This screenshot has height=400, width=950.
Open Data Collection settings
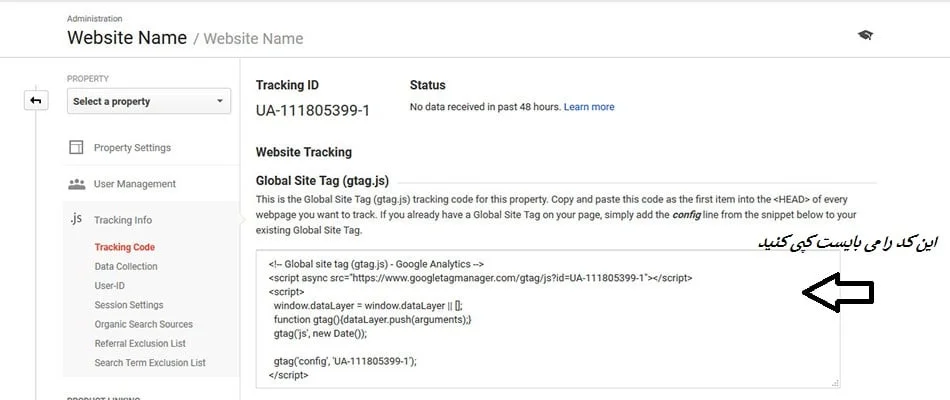126,266
